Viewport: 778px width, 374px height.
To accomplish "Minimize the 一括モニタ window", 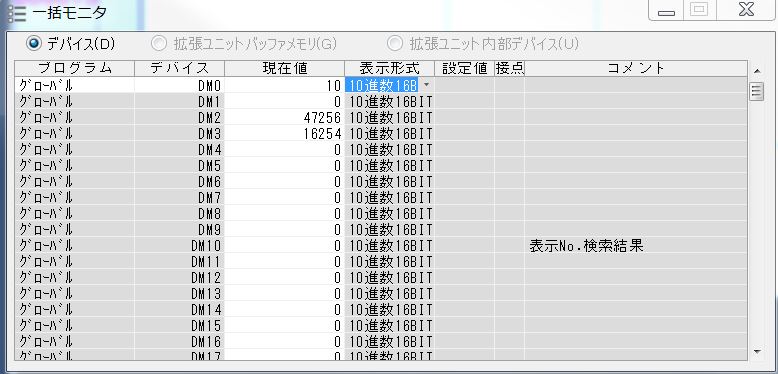I will click(666, 10).
